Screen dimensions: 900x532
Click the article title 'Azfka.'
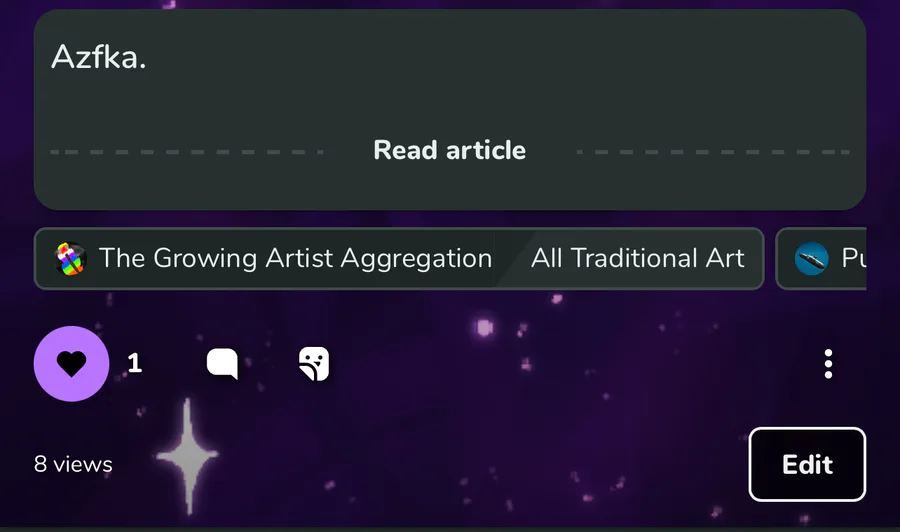point(99,57)
